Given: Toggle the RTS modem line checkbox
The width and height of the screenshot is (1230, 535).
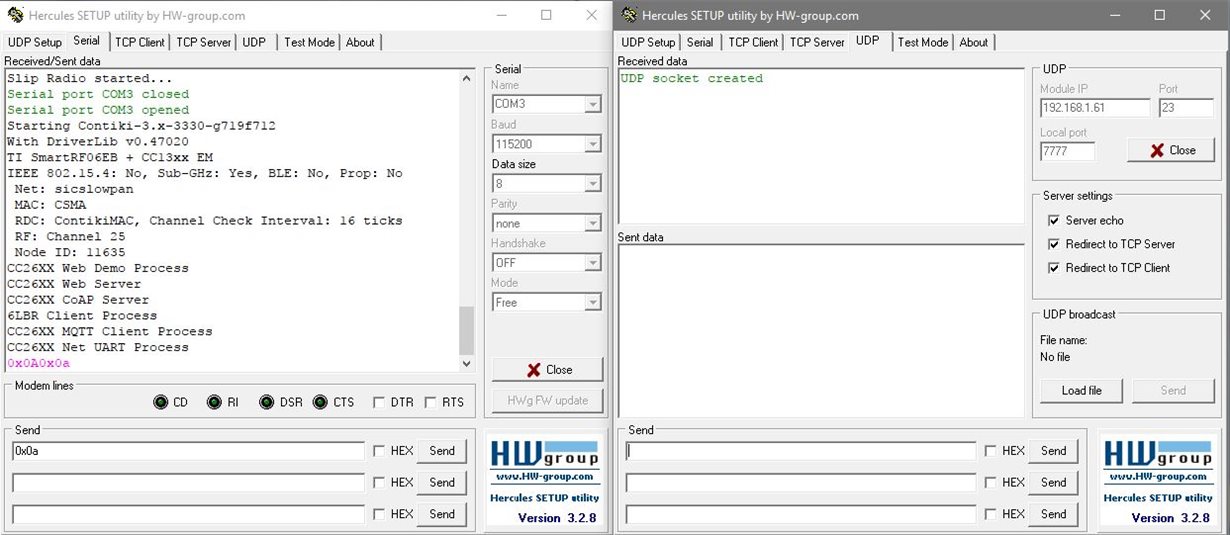Looking at the screenshot, I should [x=430, y=402].
